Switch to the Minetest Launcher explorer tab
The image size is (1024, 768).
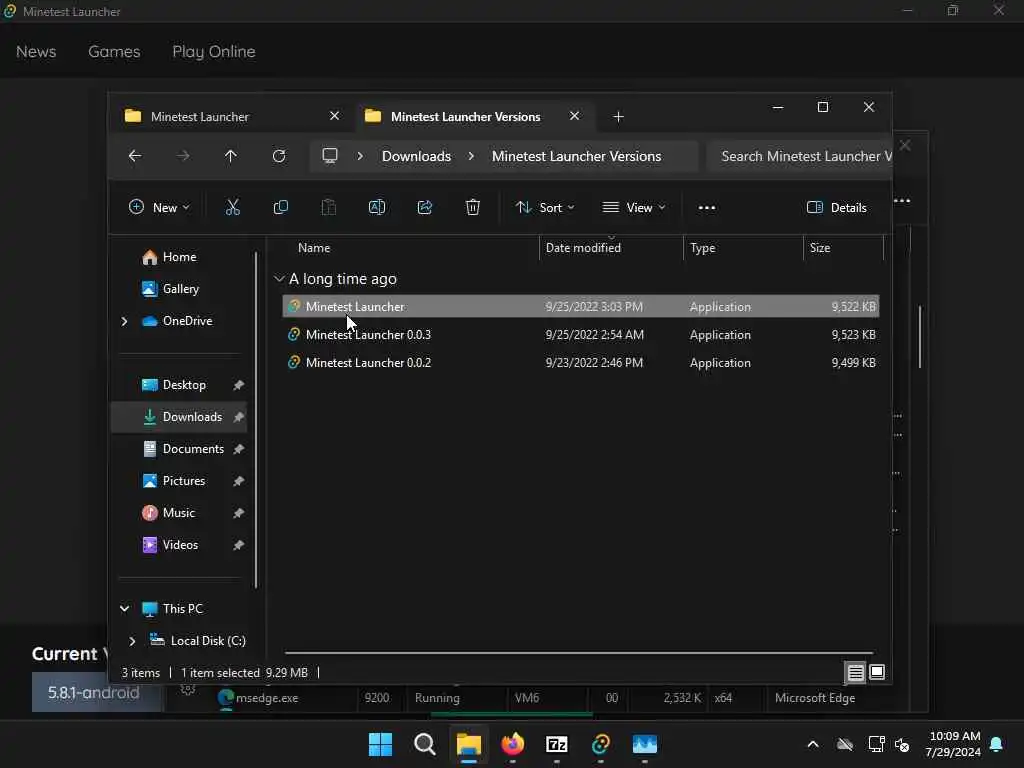click(x=230, y=116)
